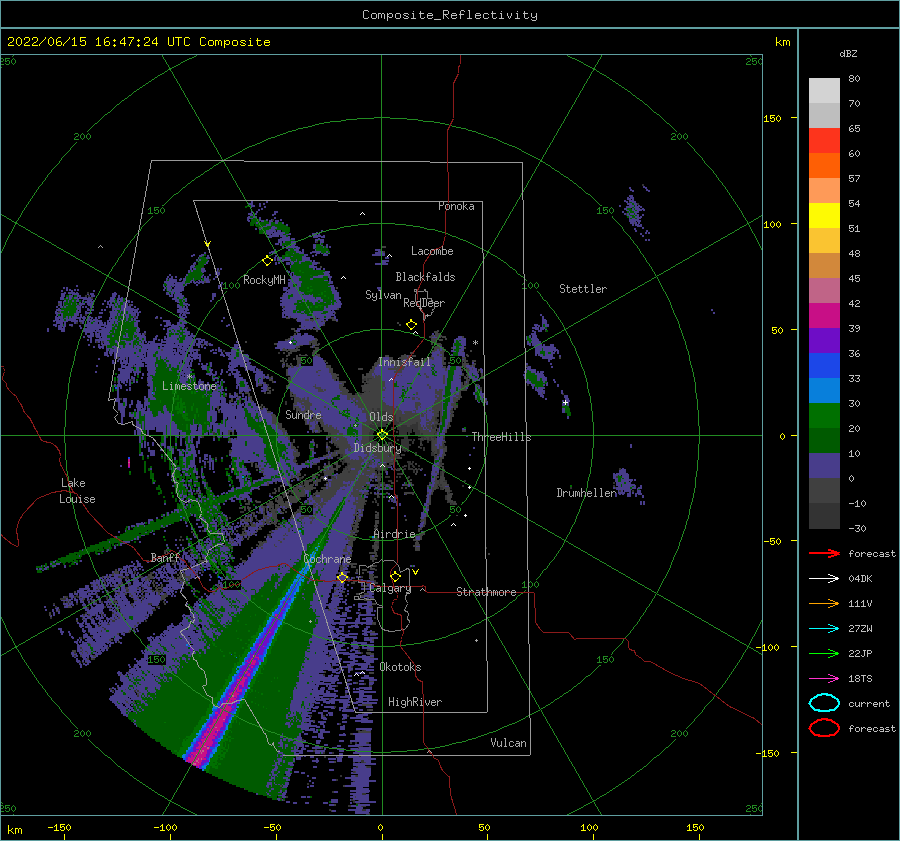Click the Calgary city label
Viewport: 900px width, 841px height.
390,588
